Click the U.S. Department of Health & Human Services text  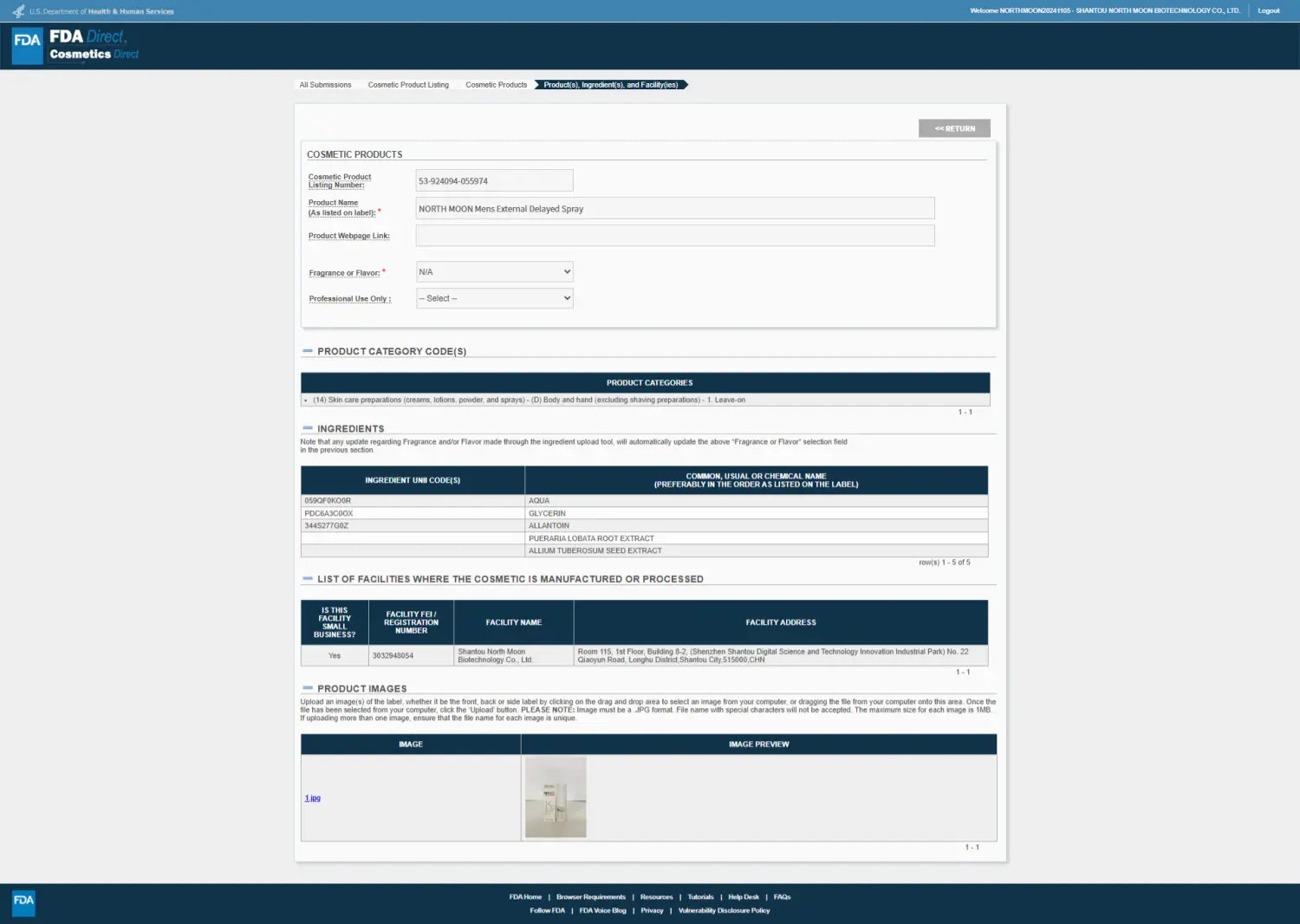(x=101, y=12)
